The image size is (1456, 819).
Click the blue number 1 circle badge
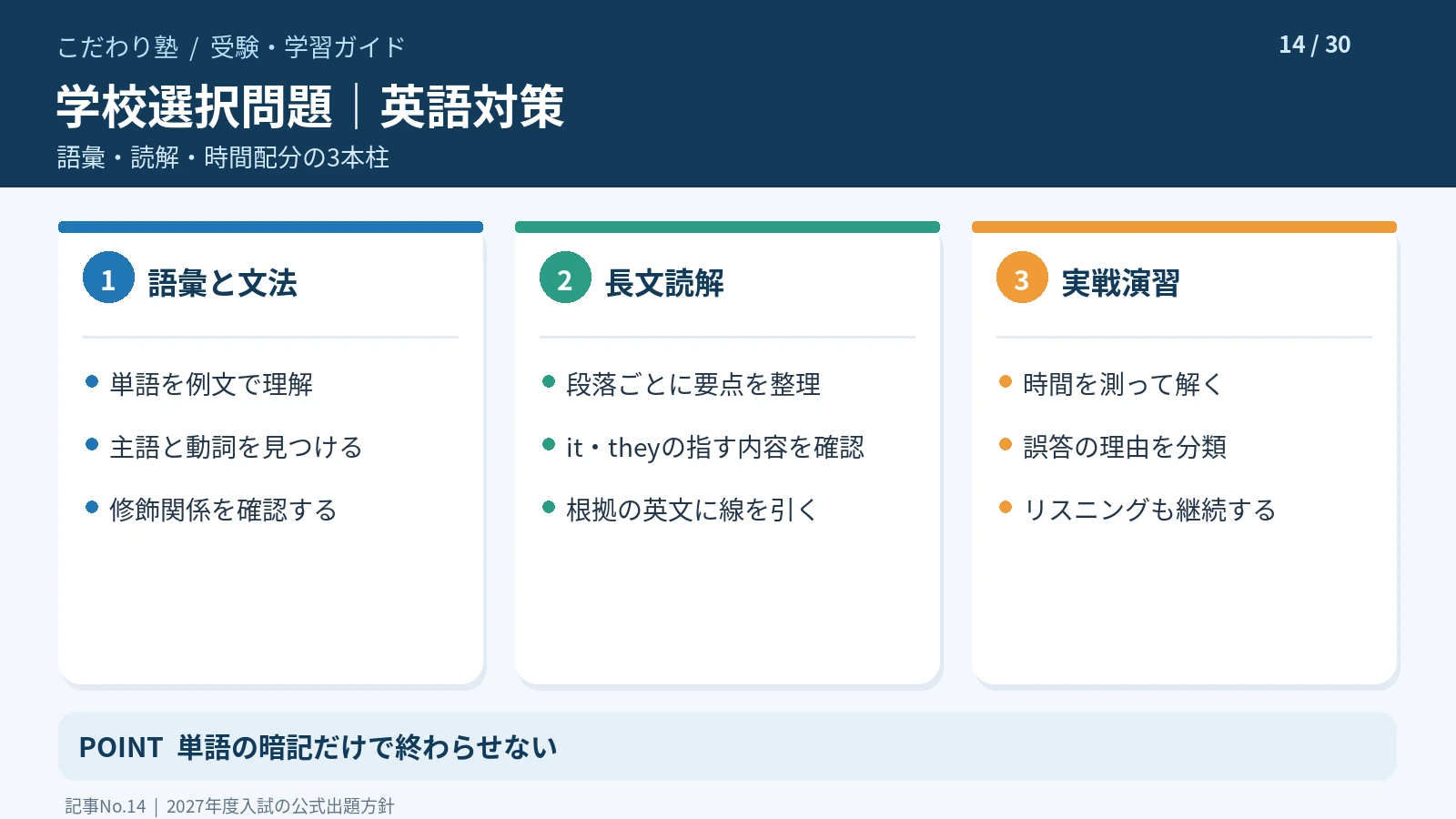(108, 278)
